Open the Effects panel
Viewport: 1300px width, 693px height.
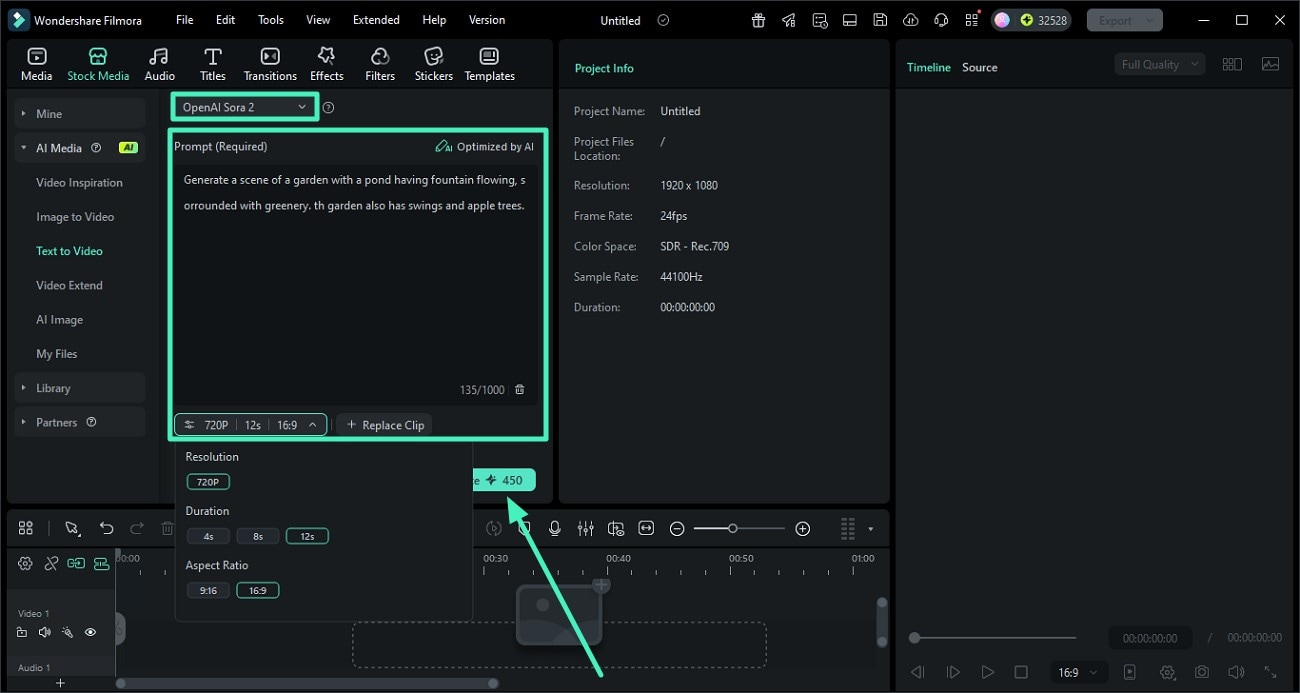(x=326, y=64)
